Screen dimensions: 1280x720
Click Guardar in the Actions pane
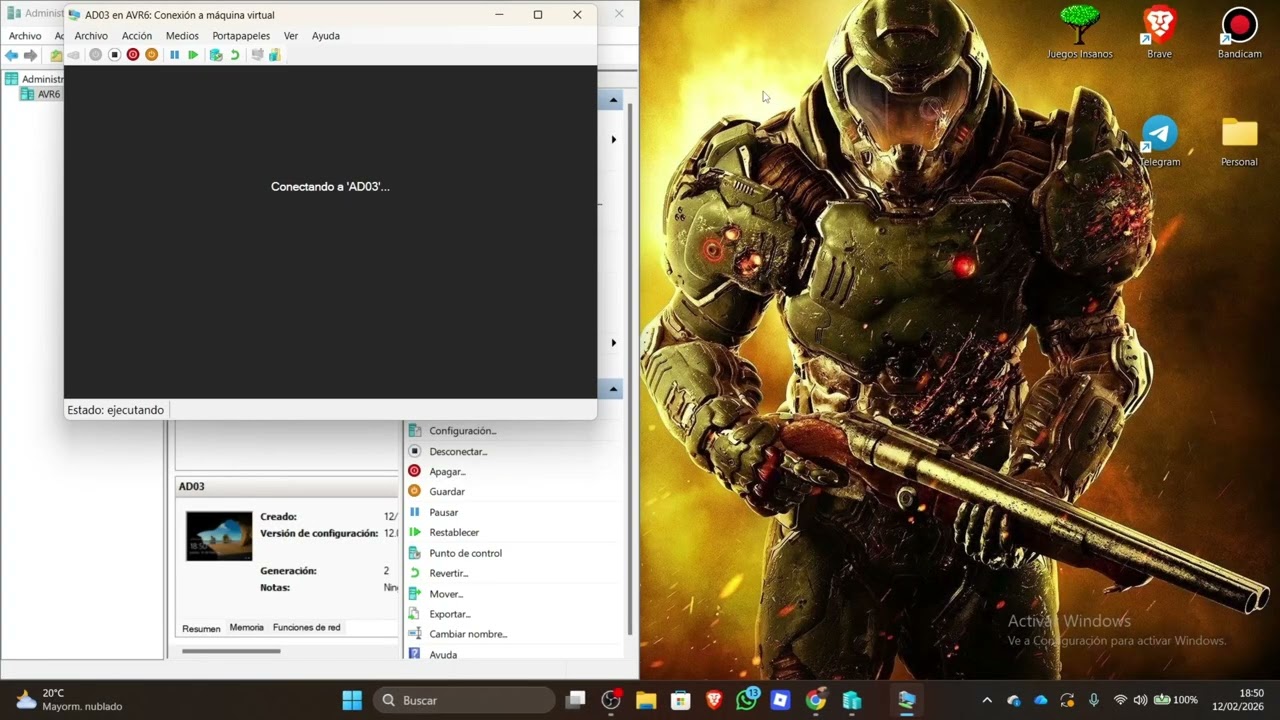click(447, 492)
